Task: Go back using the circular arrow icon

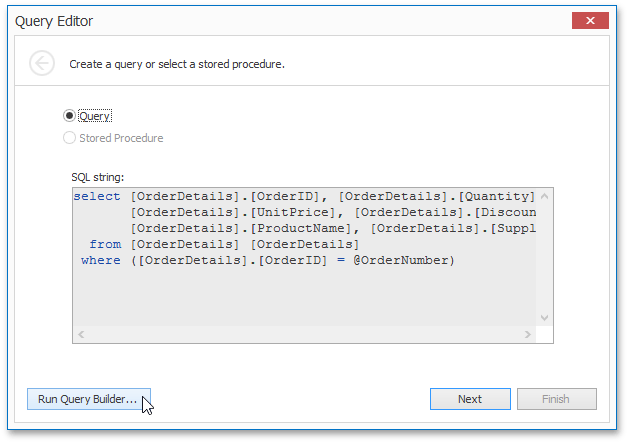Action: (x=42, y=63)
